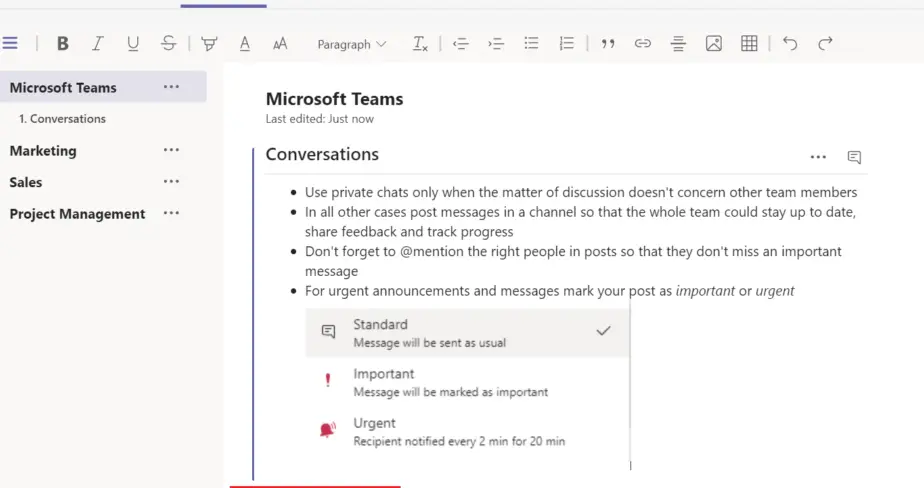The height and width of the screenshot is (488, 924).
Task: Toggle bold formatting
Action: (63, 43)
